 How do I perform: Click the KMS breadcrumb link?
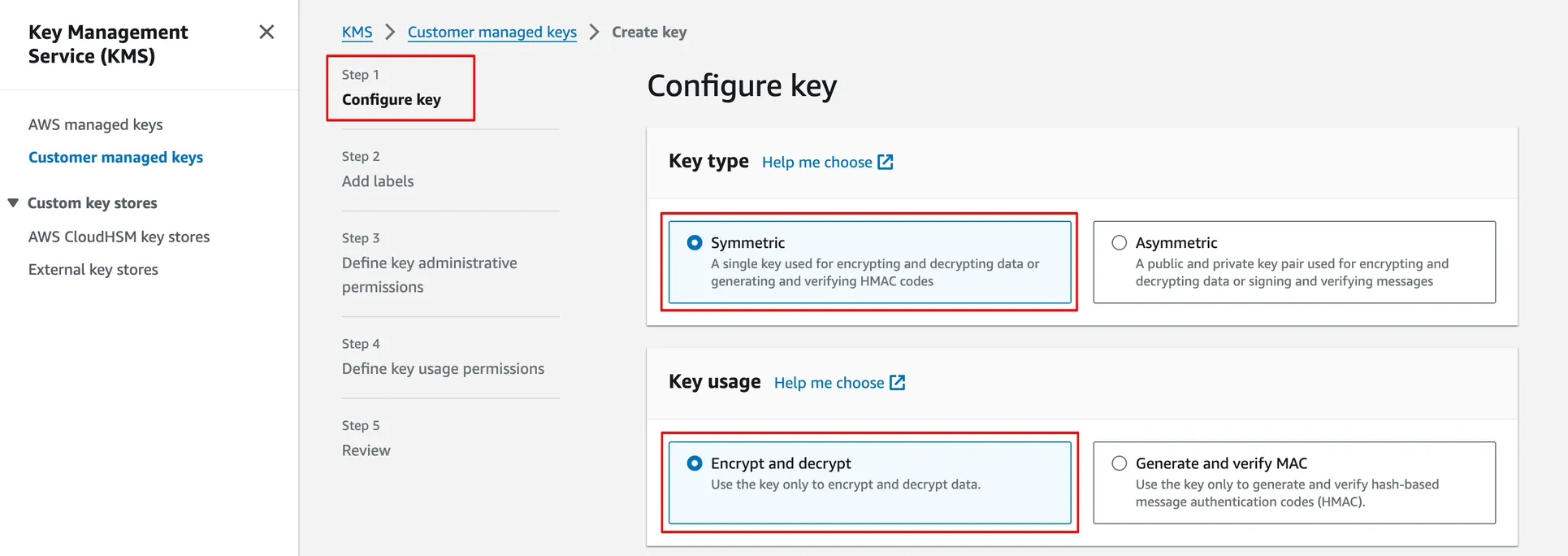click(357, 32)
